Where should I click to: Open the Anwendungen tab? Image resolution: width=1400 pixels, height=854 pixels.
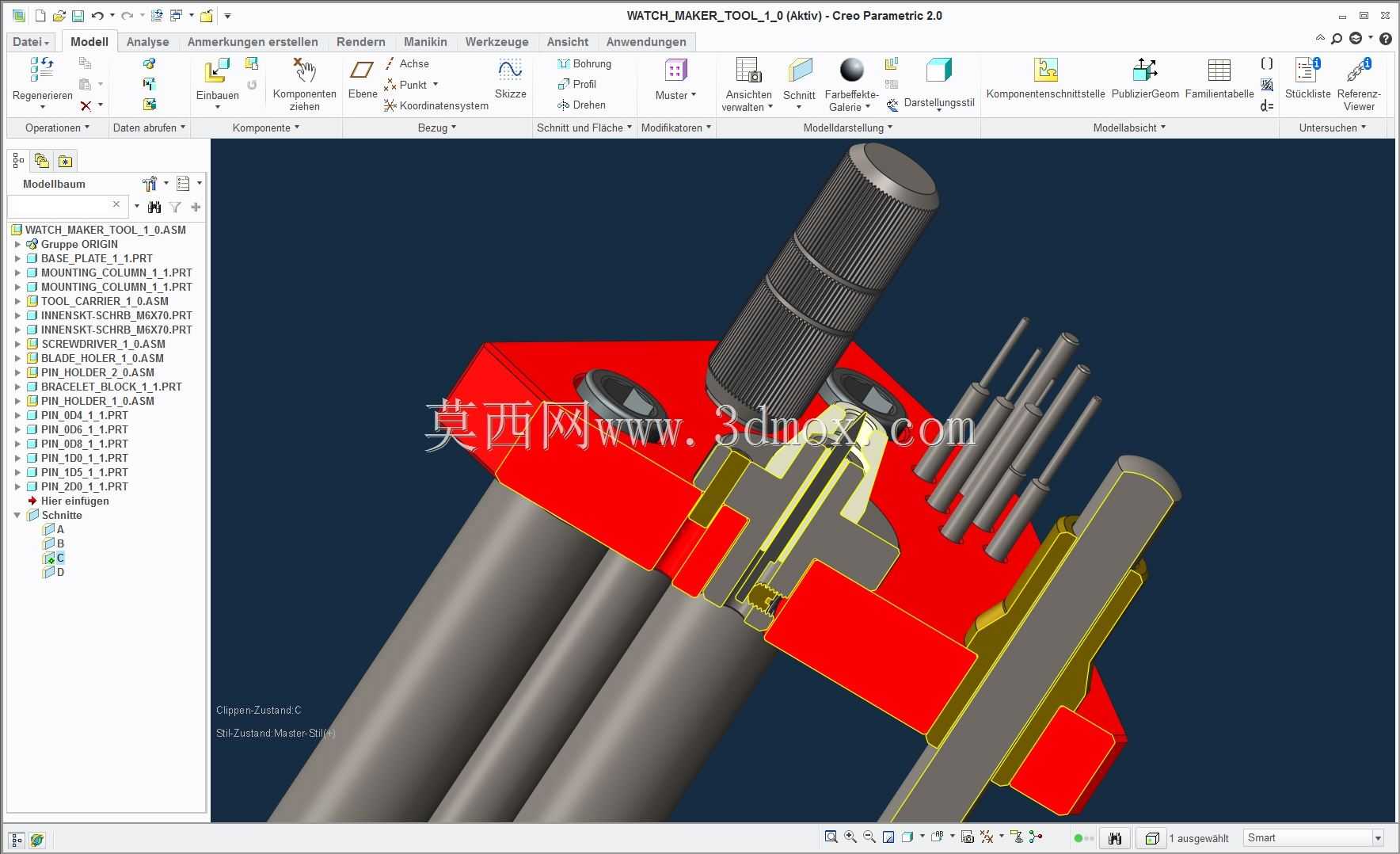click(x=646, y=42)
